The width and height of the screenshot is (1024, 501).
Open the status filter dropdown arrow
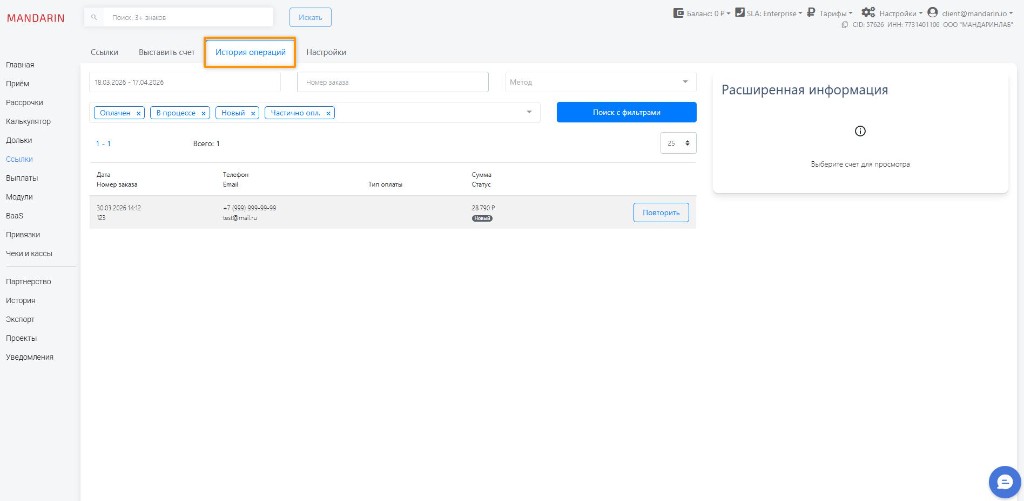coord(529,112)
